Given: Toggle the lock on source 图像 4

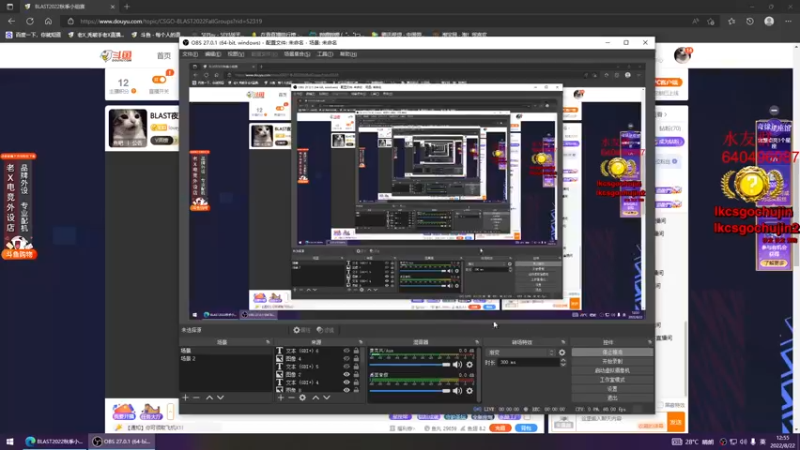Looking at the screenshot, I should (x=356, y=359).
